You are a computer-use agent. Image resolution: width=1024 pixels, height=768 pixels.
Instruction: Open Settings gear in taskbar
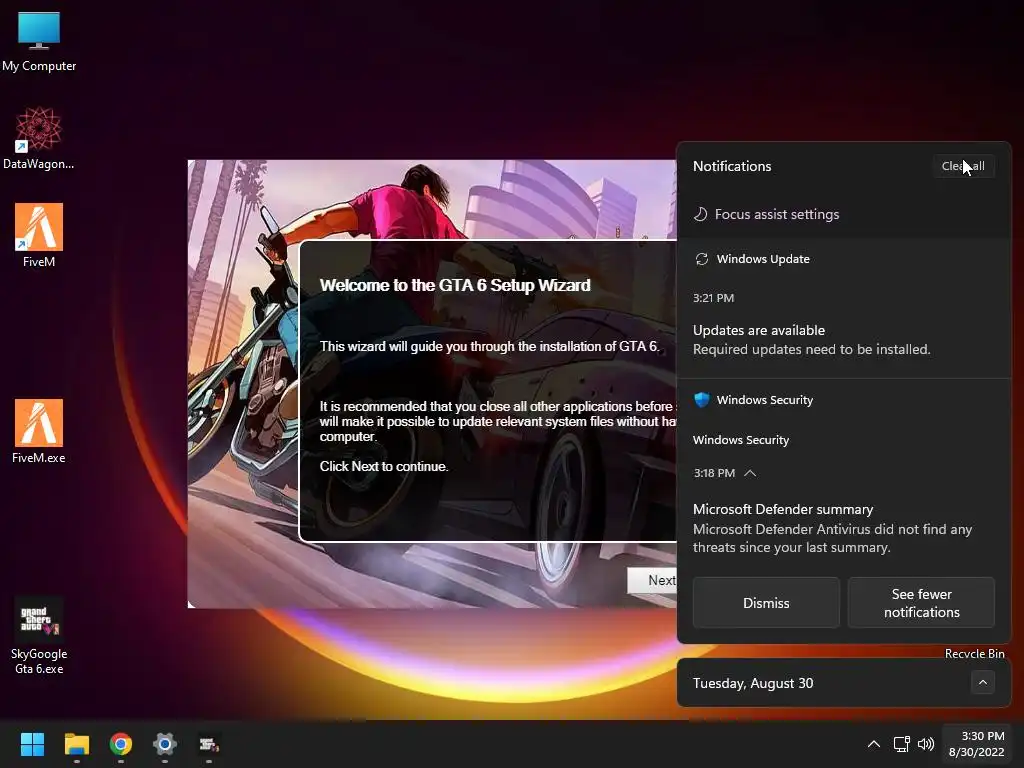[165, 744]
